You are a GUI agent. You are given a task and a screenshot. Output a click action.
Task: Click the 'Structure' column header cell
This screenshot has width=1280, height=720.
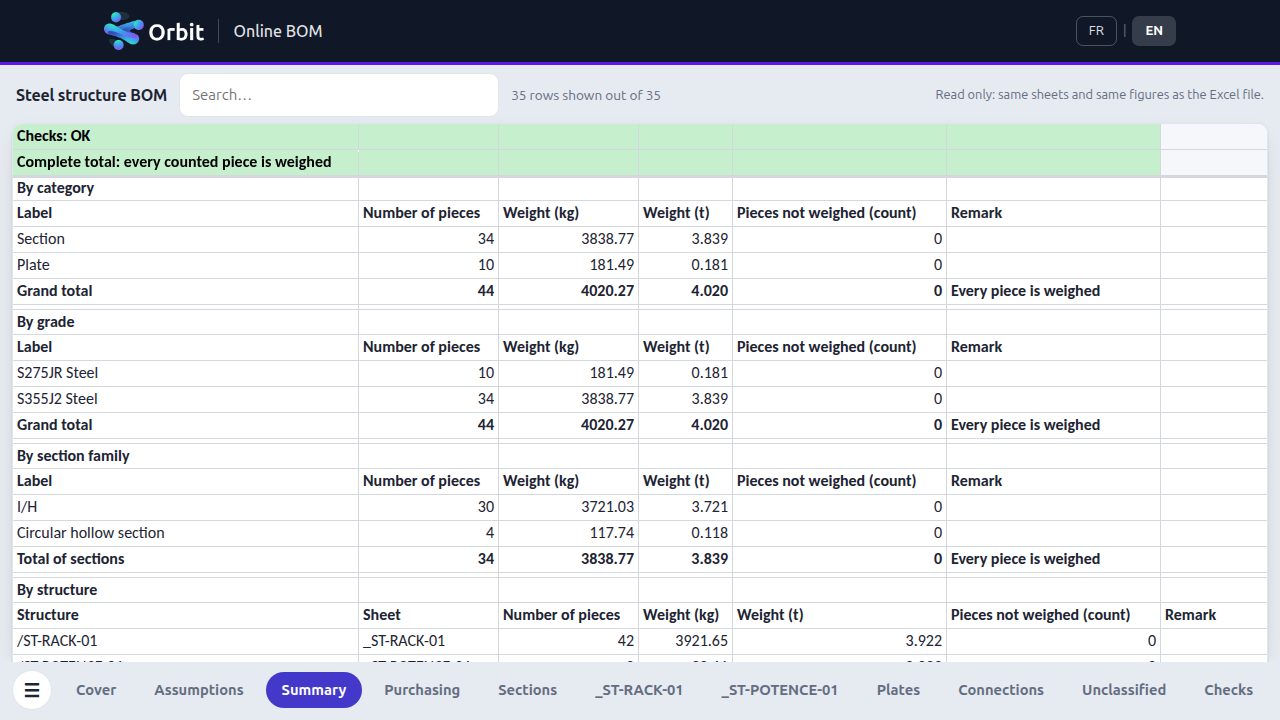click(186, 615)
